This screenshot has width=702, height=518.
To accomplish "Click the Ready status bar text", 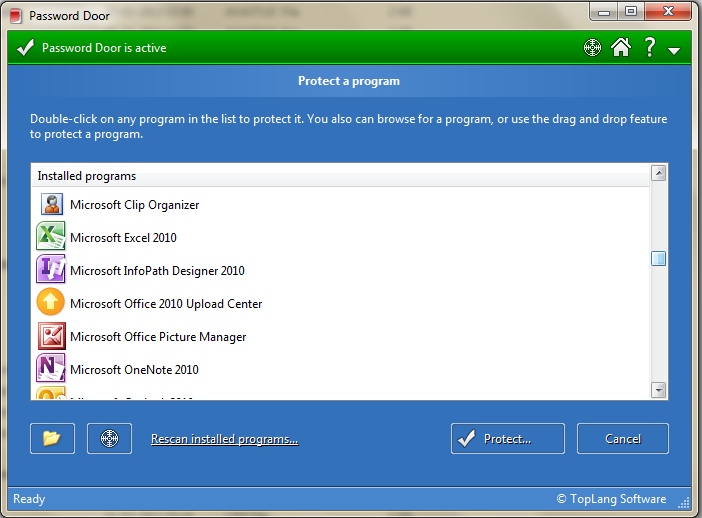I will [29, 499].
